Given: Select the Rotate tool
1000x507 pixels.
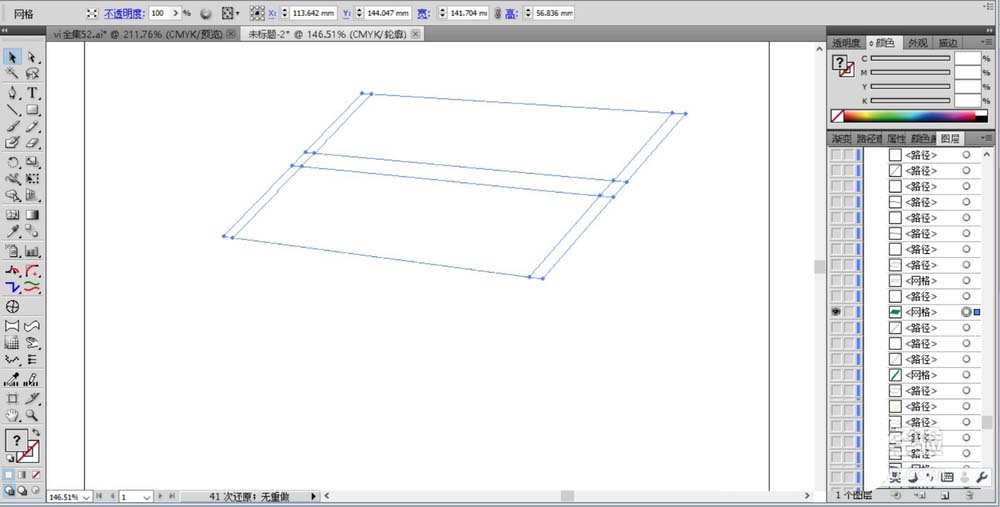Looking at the screenshot, I should [x=12, y=163].
